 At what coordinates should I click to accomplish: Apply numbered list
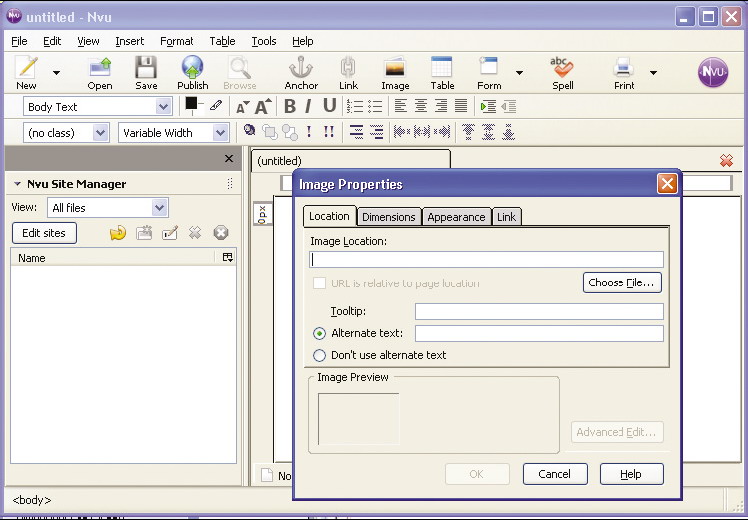(354, 106)
